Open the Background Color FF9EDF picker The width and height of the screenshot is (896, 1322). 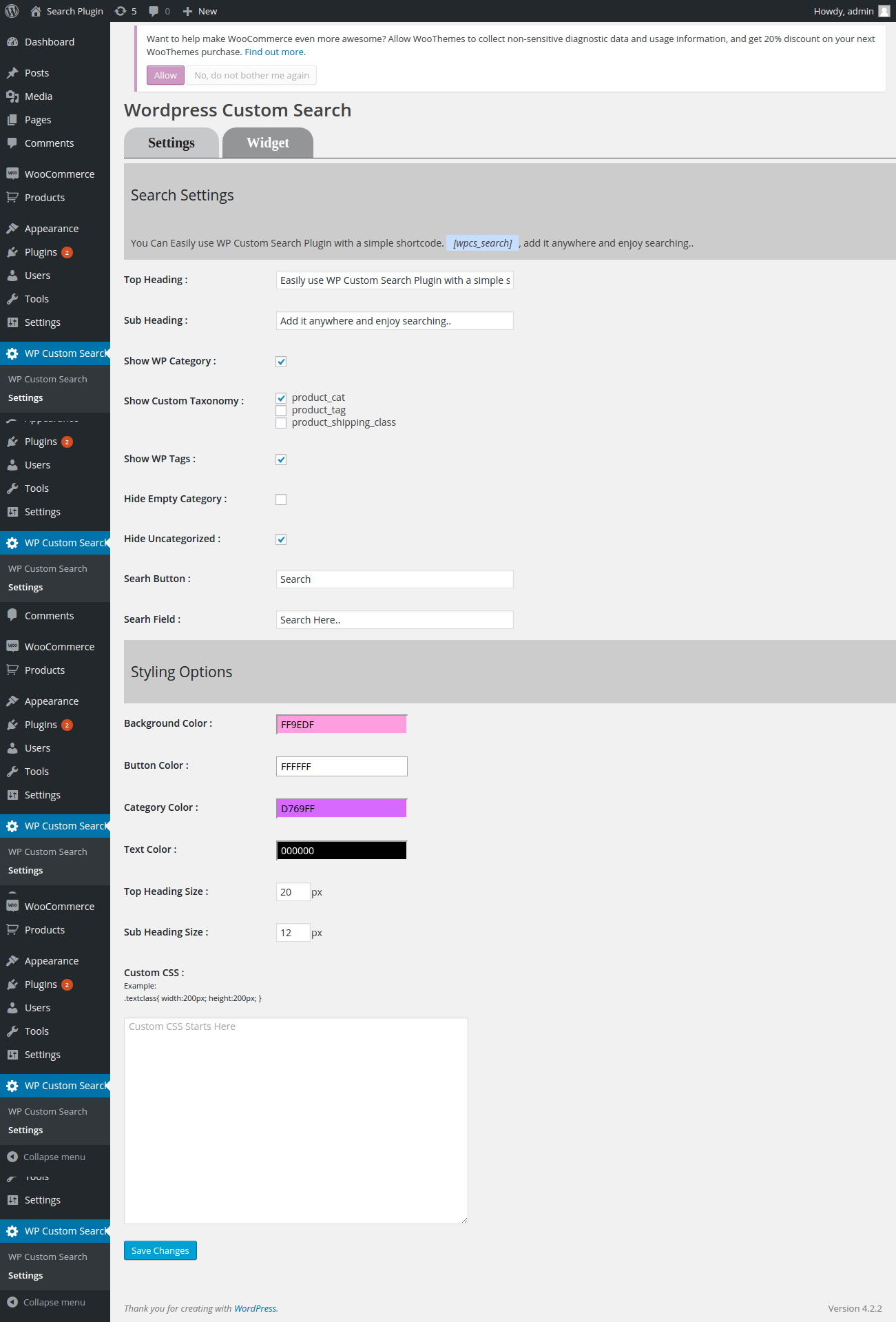[342, 724]
